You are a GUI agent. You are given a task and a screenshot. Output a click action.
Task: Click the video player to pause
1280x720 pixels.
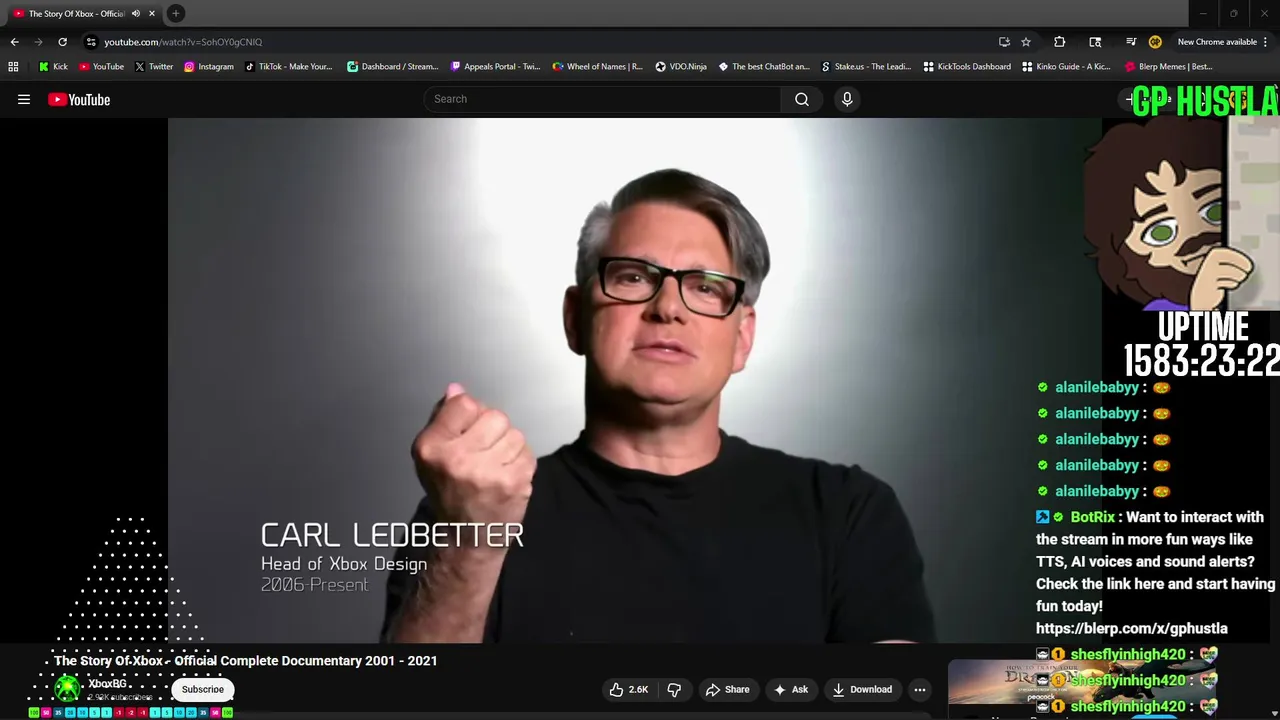pyautogui.click(x=635, y=380)
